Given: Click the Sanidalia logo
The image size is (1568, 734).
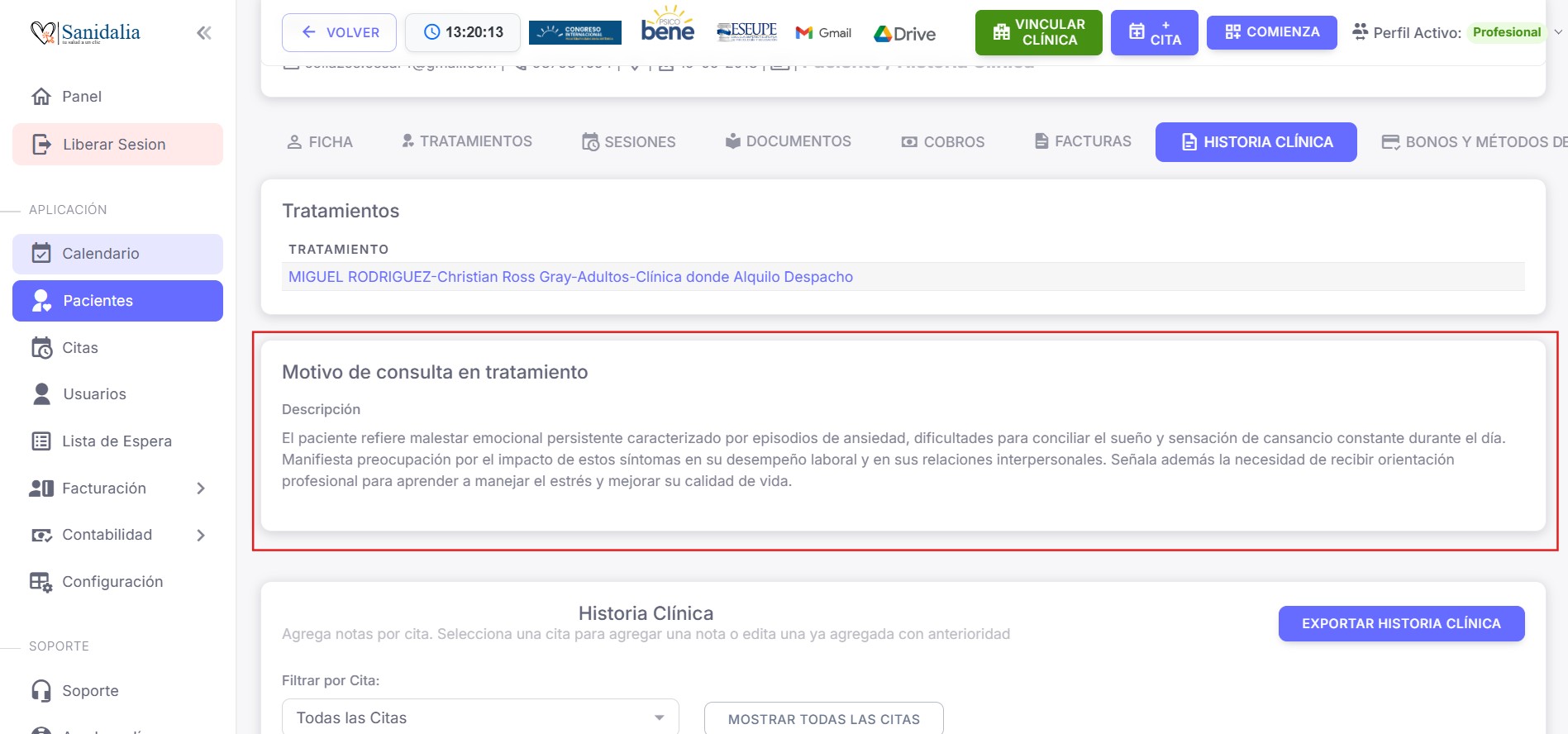Looking at the screenshot, I should pos(85,33).
